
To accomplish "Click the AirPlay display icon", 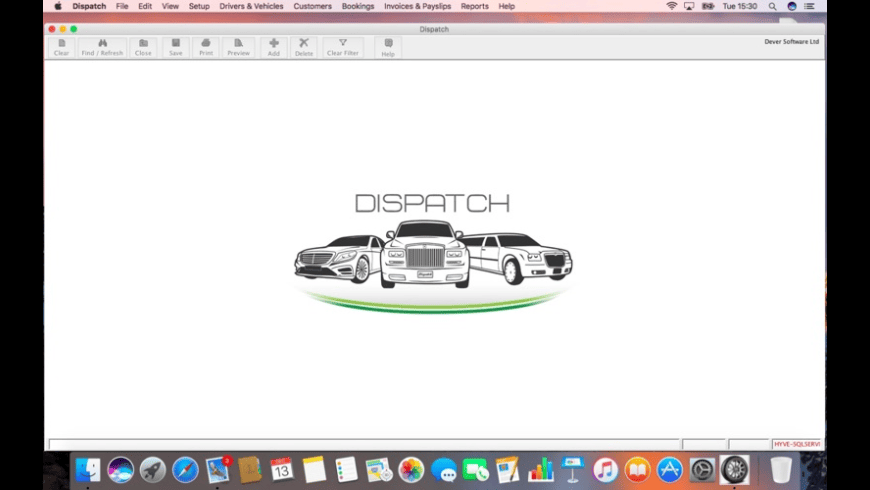I will (689, 6).
